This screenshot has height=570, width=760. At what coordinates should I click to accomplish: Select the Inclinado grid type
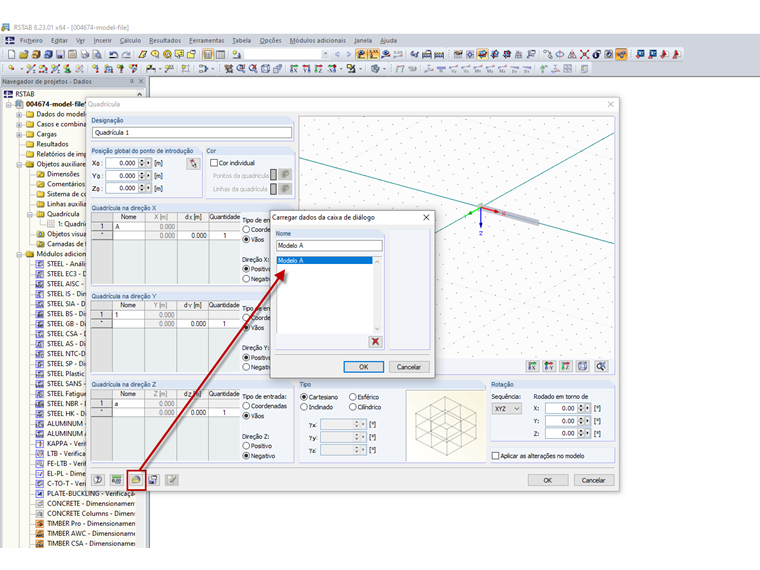click(304, 407)
